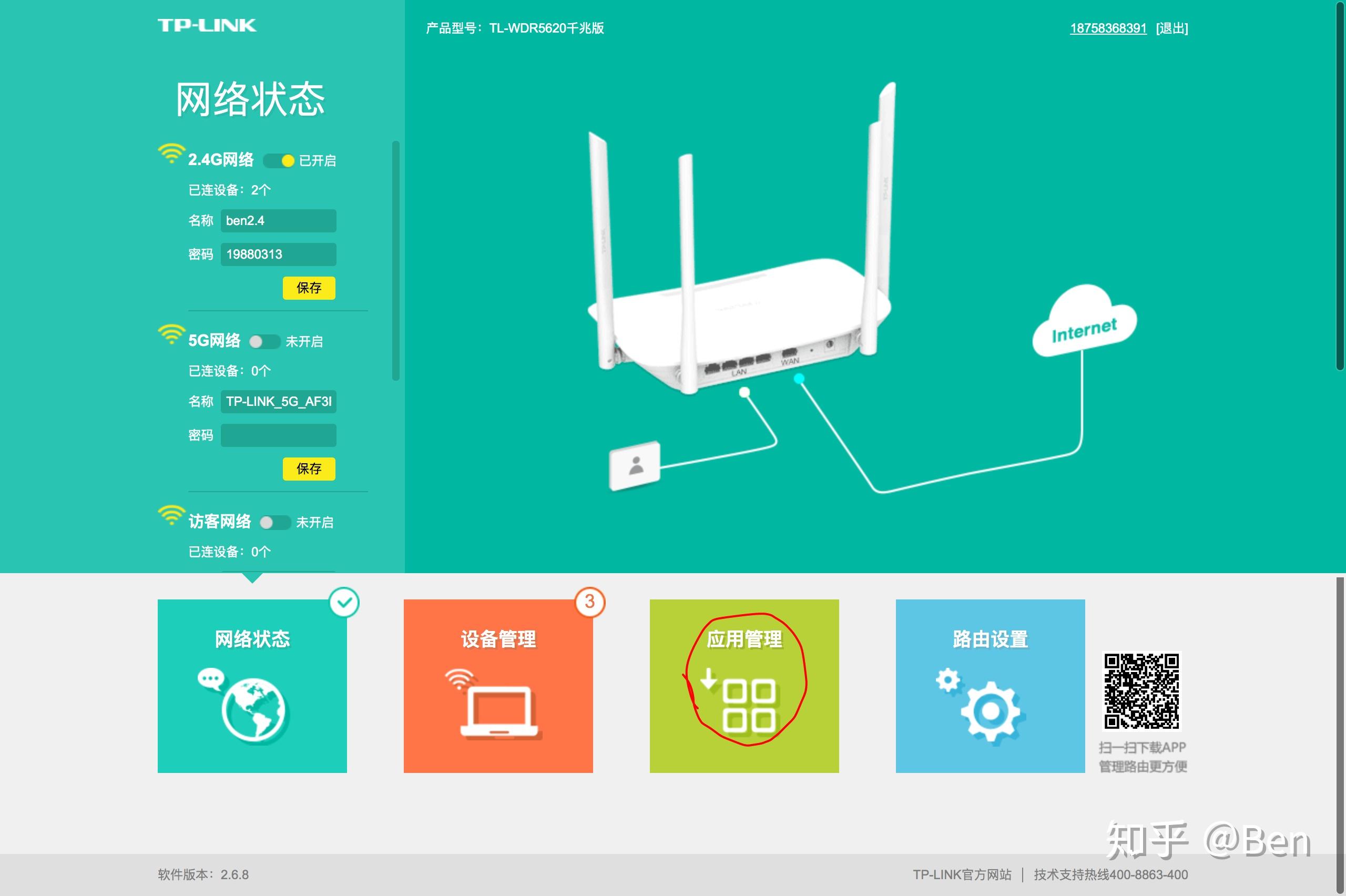Click the 软件版本: 2.6.8 text
Image resolution: width=1346 pixels, height=896 pixels.
(x=203, y=874)
